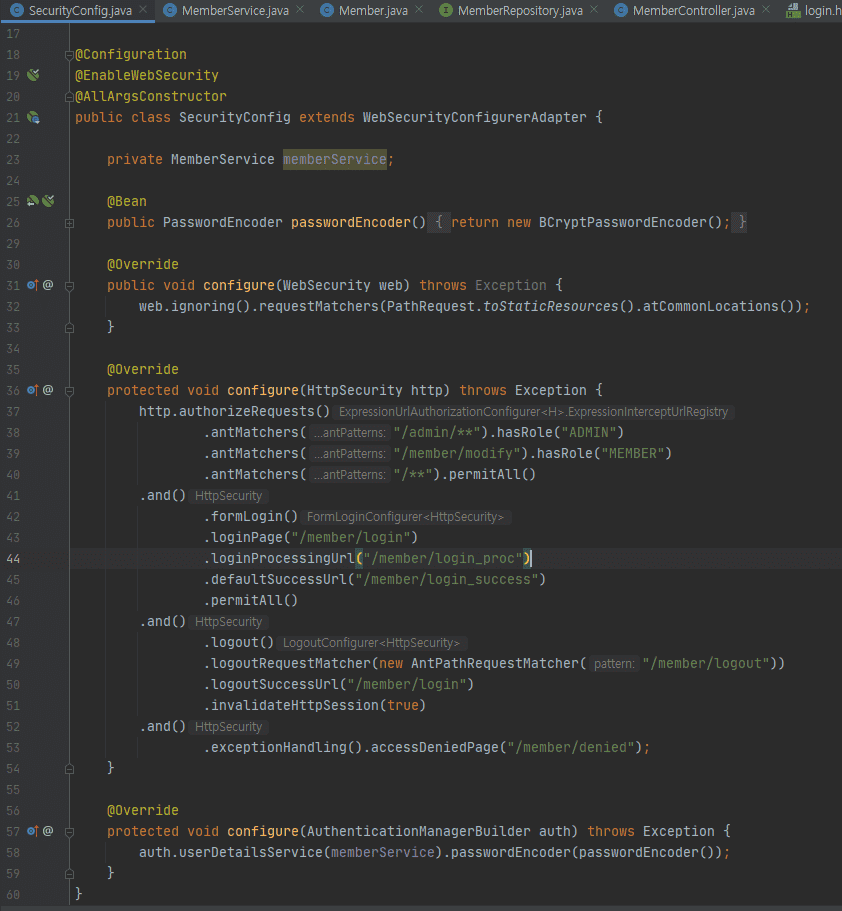Click the class icon on SecurityConfig.java tab
The width and height of the screenshot is (842, 911).
17,10
